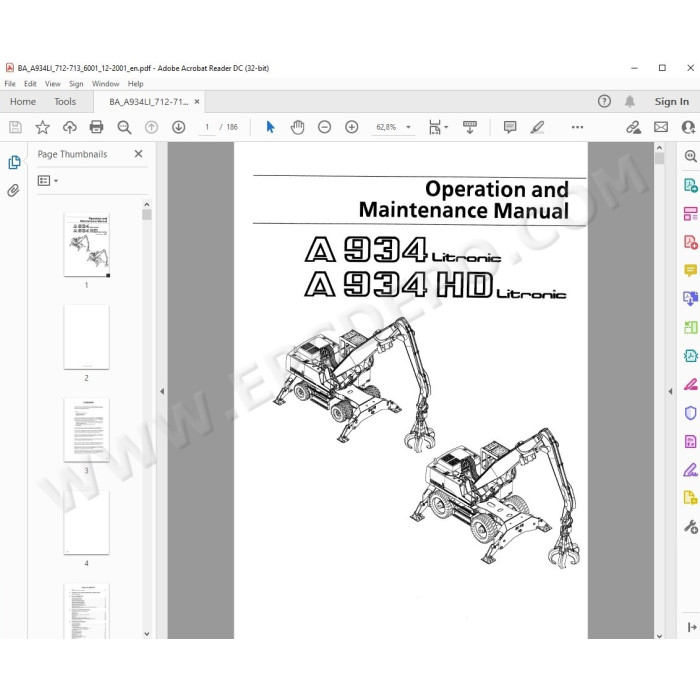The image size is (700, 700).
Task: Click the page number input field
Action: 207,127
